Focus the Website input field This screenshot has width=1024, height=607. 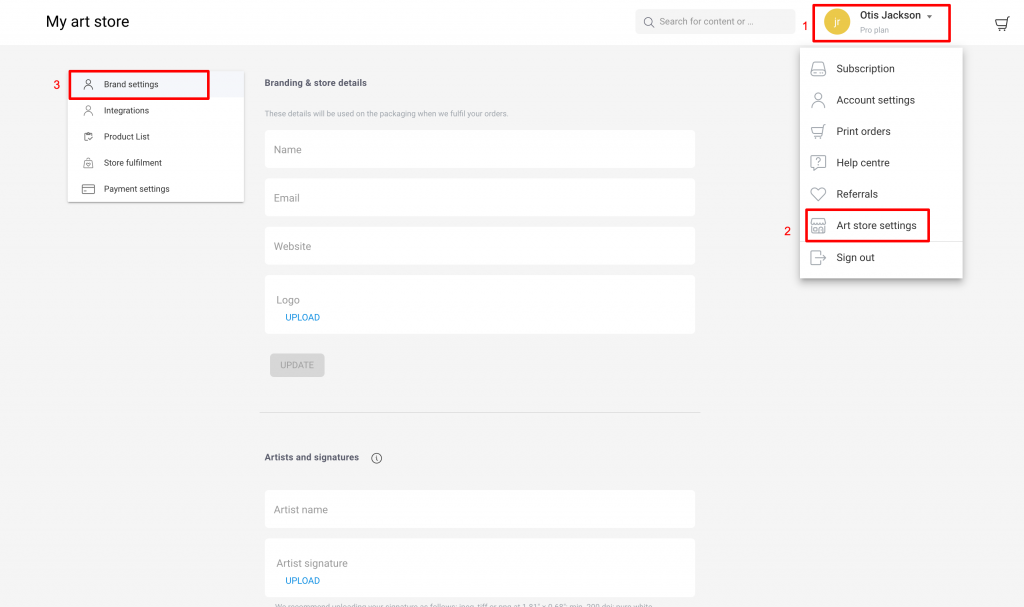[480, 246]
